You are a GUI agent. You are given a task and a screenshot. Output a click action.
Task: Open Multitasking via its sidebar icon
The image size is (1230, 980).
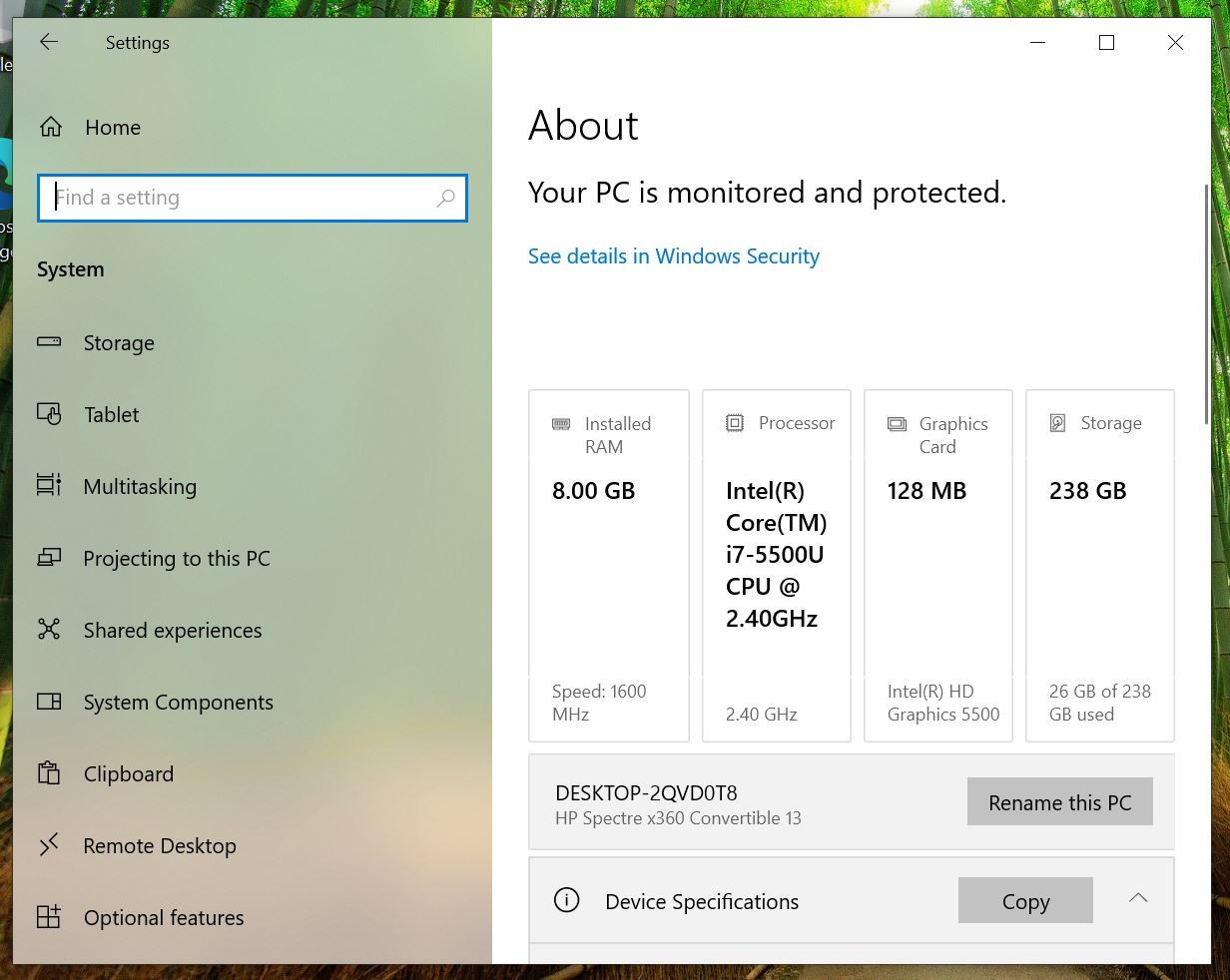coord(49,486)
